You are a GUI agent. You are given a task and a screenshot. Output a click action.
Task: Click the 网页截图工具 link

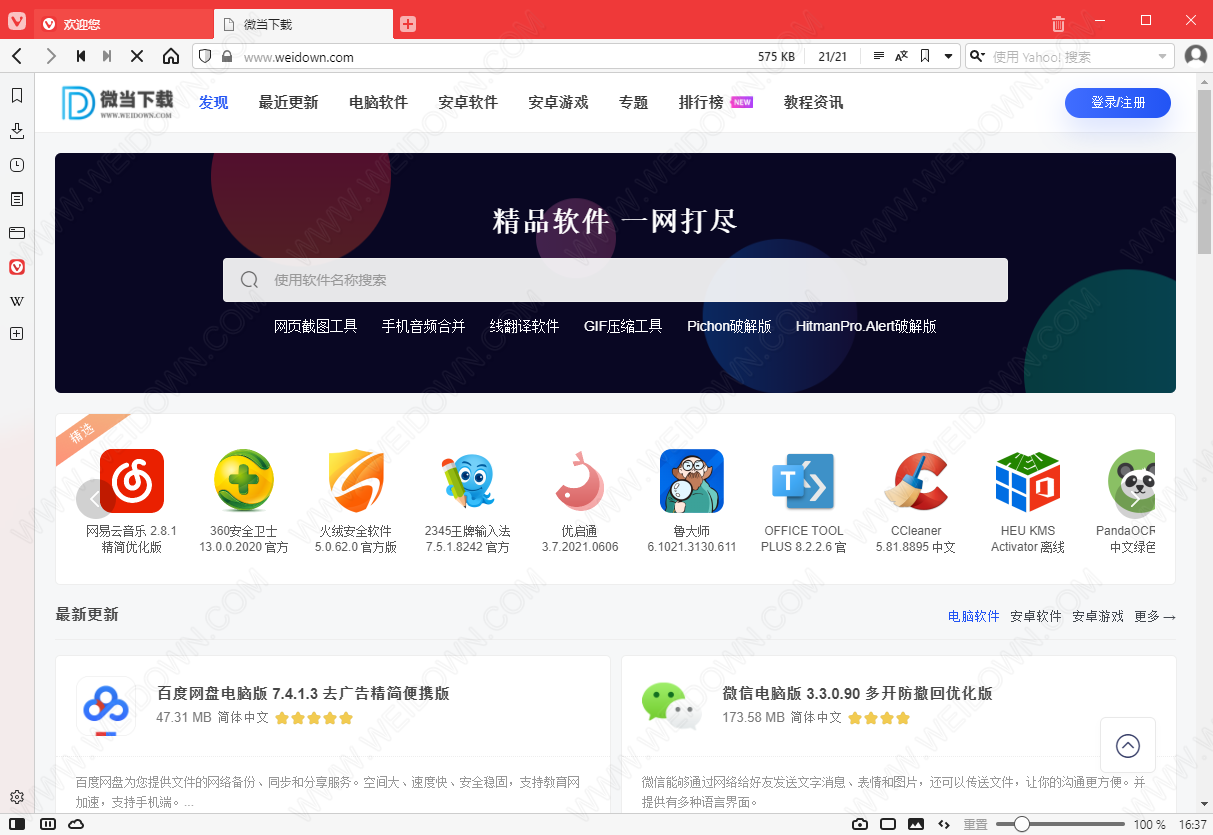pyautogui.click(x=315, y=326)
